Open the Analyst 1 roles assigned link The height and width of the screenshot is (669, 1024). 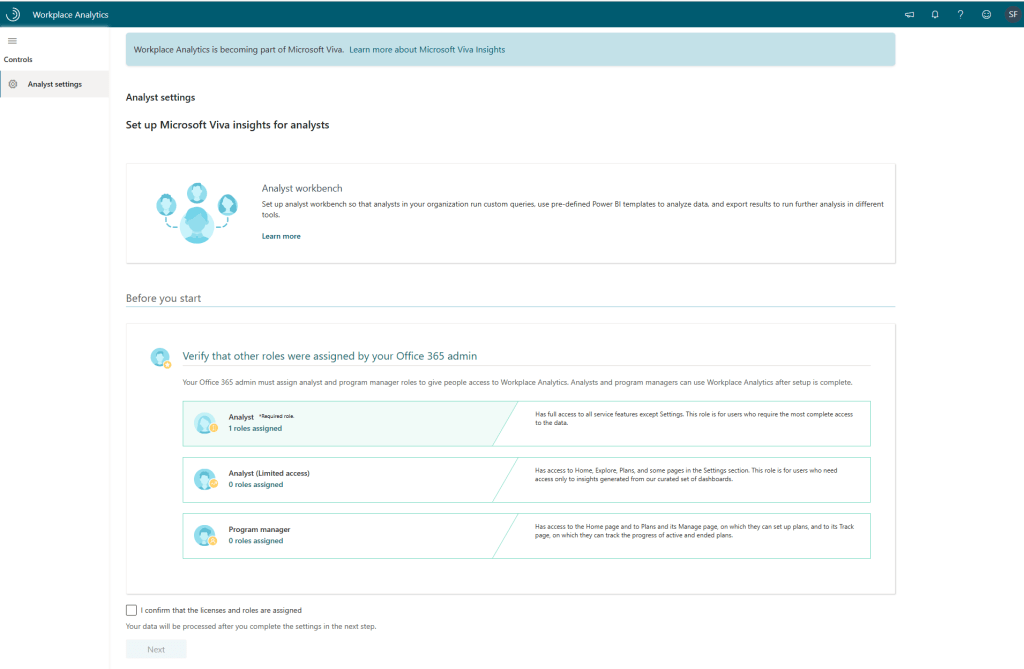255,428
